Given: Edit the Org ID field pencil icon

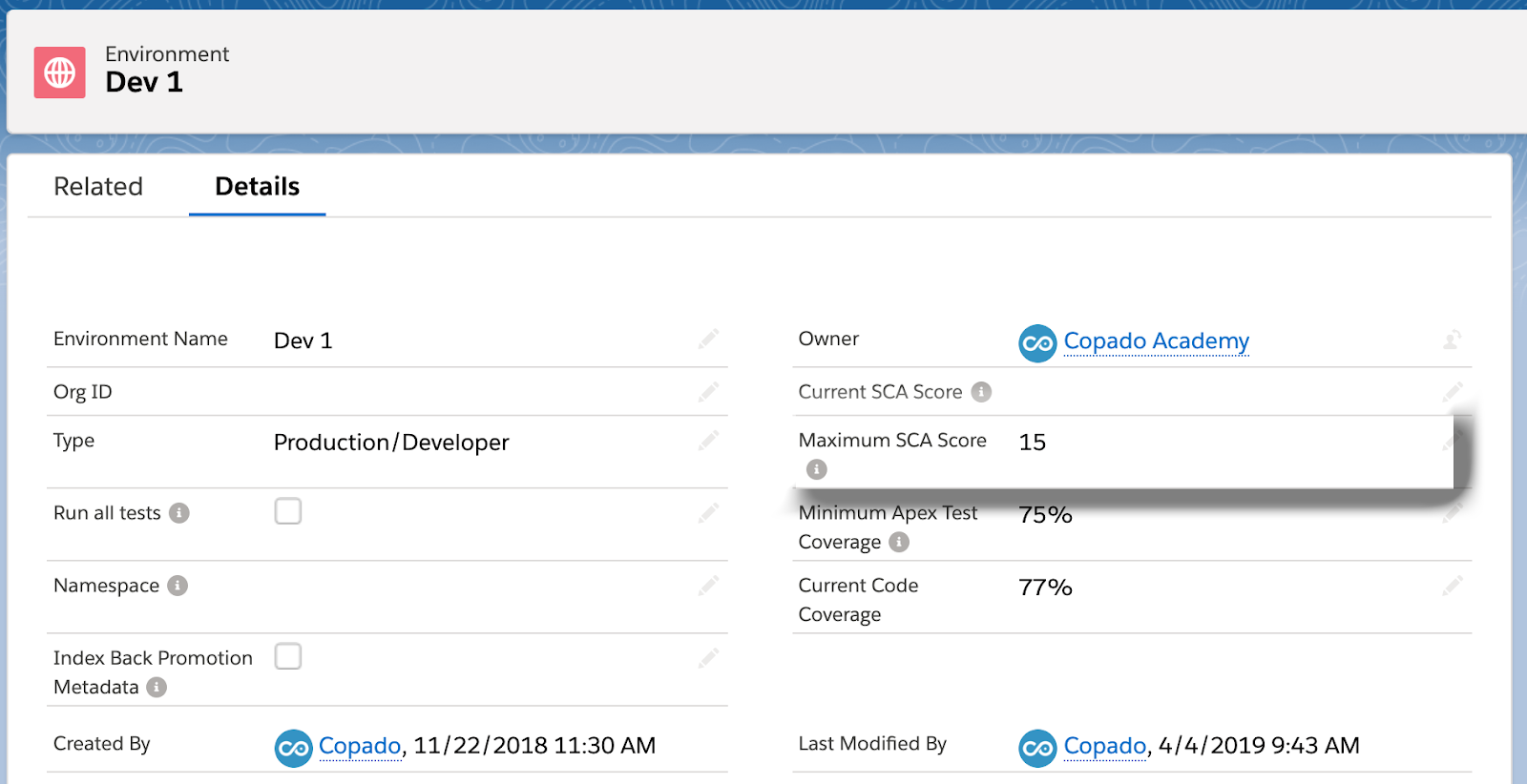Looking at the screenshot, I should [x=708, y=392].
